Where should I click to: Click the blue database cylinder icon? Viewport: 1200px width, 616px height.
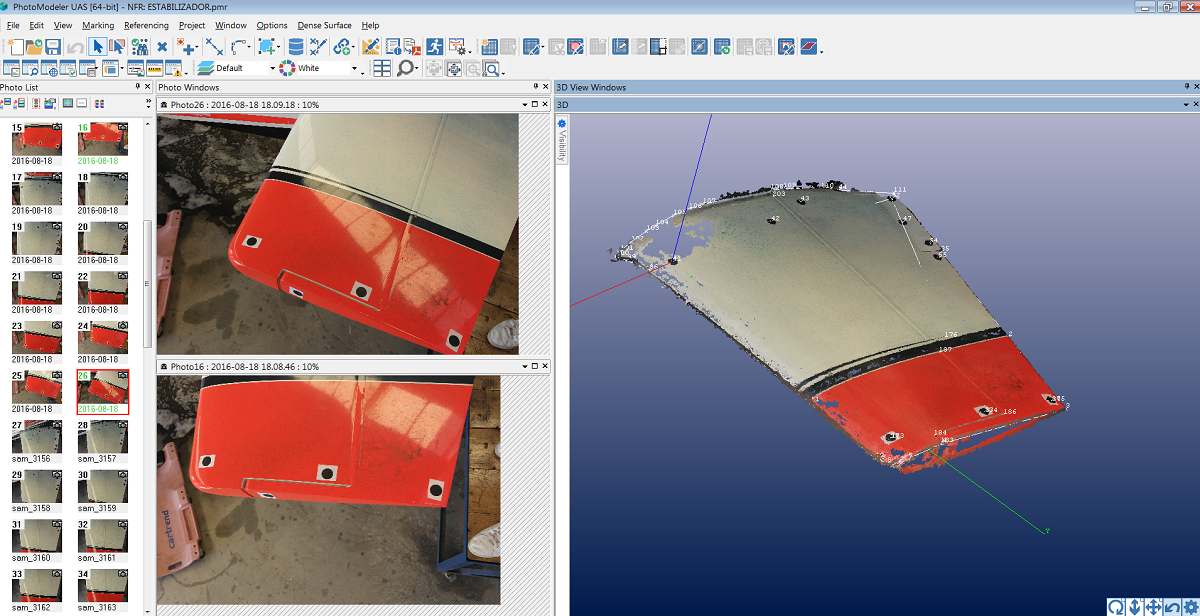click(295, 47)
